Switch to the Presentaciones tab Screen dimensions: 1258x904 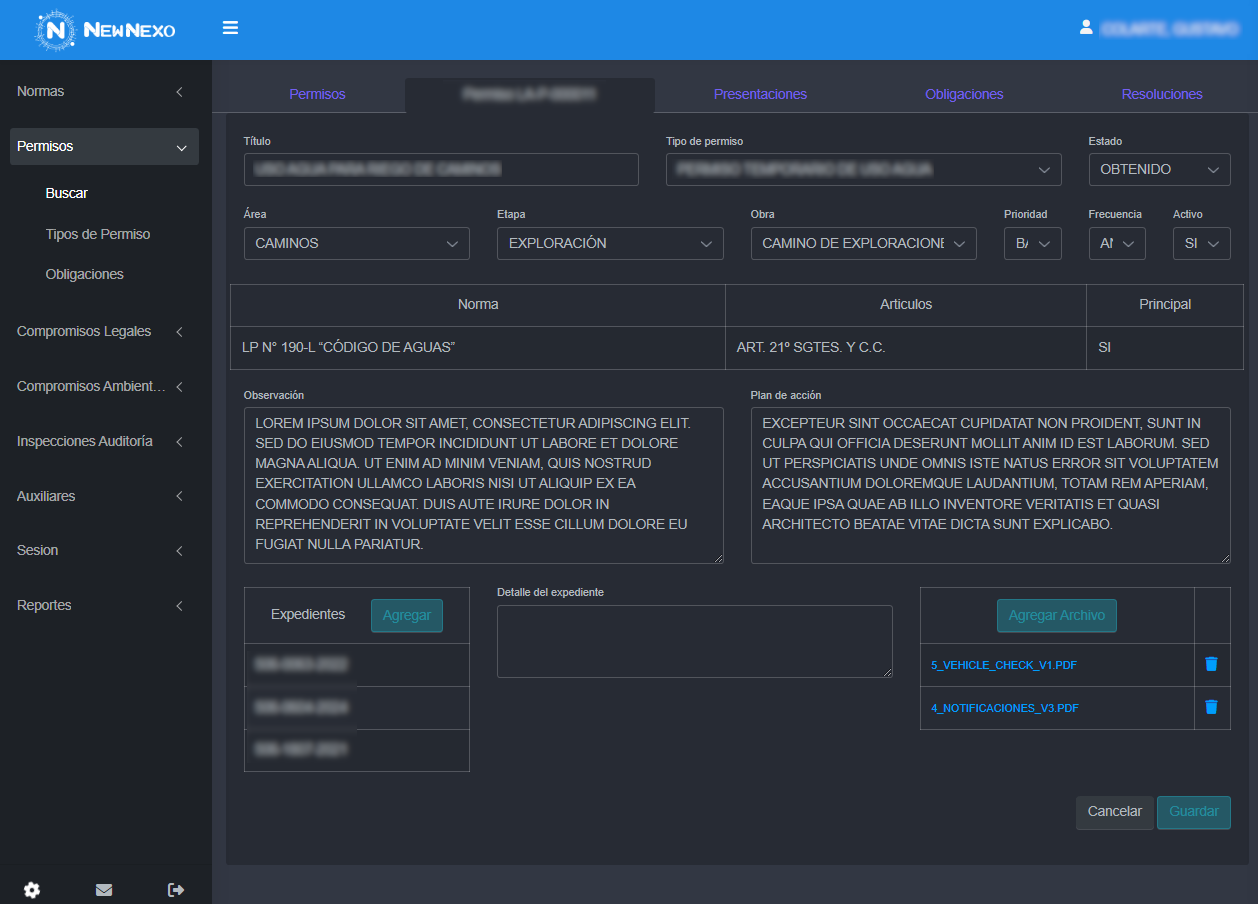tap(760, 94)
